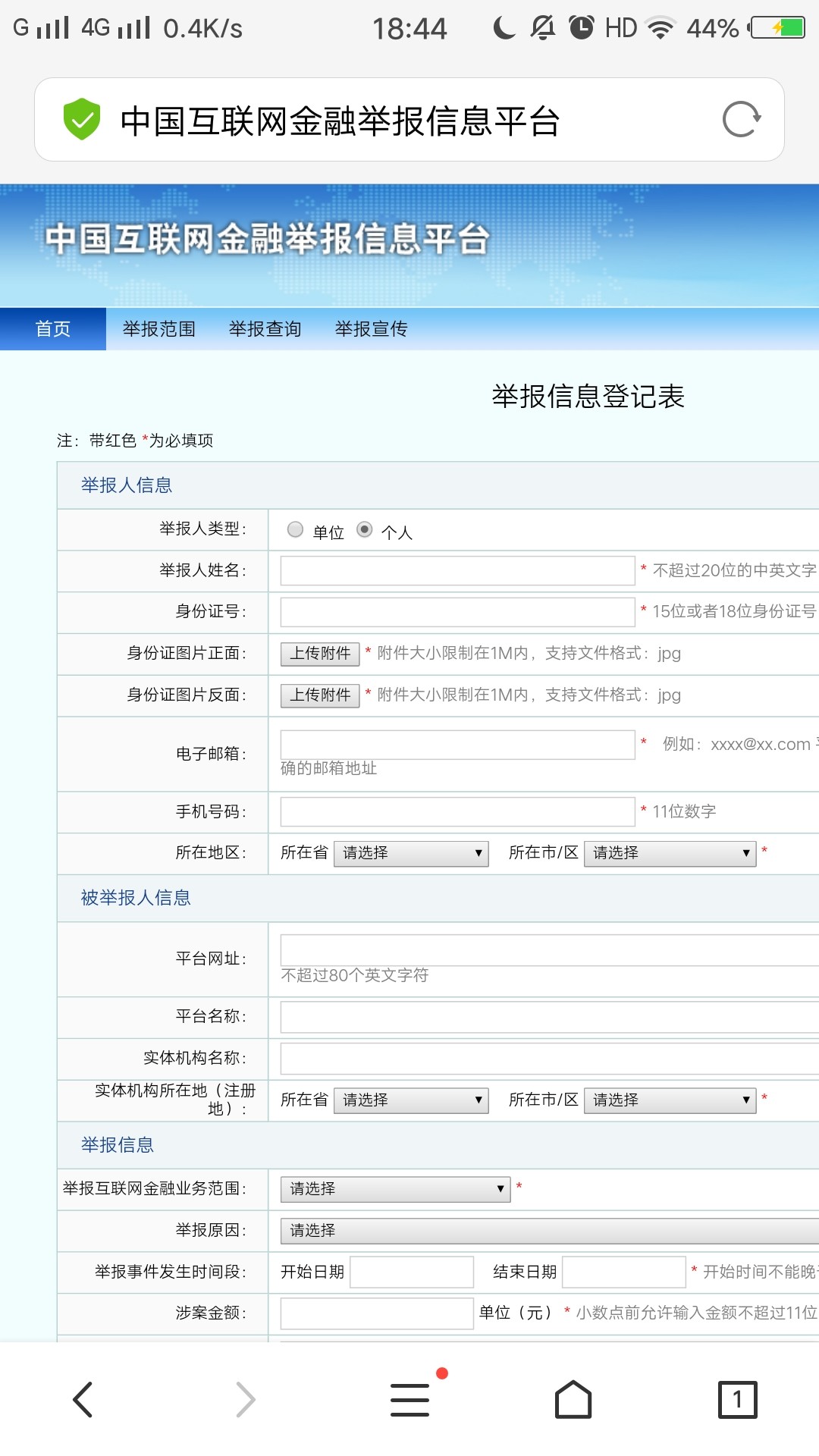Tap the battery indicator icon
Image resolution: width=819 pixels, height=1456 pixels.
[x=777, y=28]
